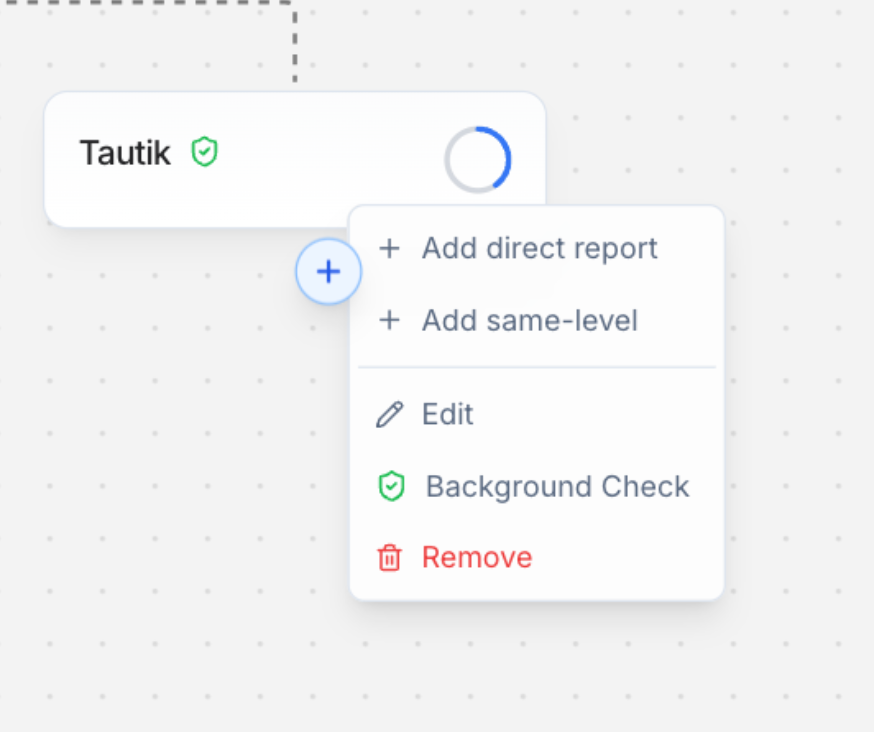Click the green shield badge beside Tautik
The height and width of the screenshot is (732, 874).
point(205,152)
